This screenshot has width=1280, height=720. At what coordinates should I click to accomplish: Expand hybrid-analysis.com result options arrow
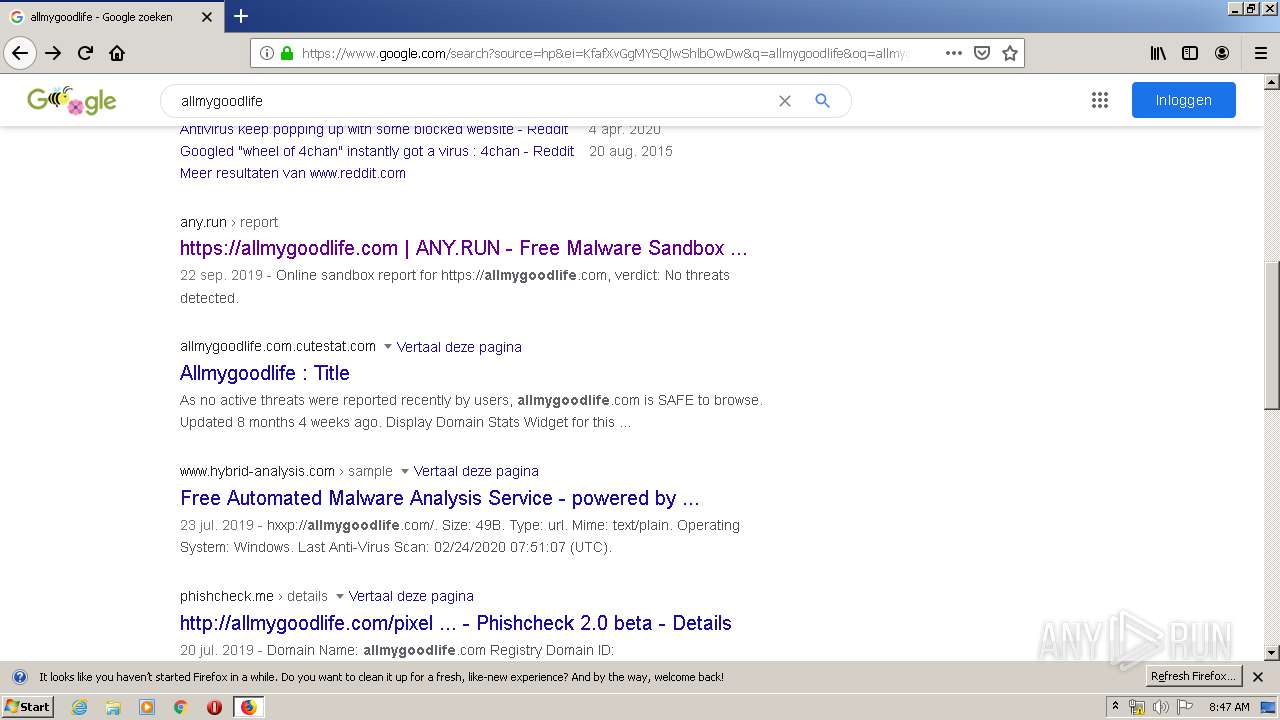404,471
